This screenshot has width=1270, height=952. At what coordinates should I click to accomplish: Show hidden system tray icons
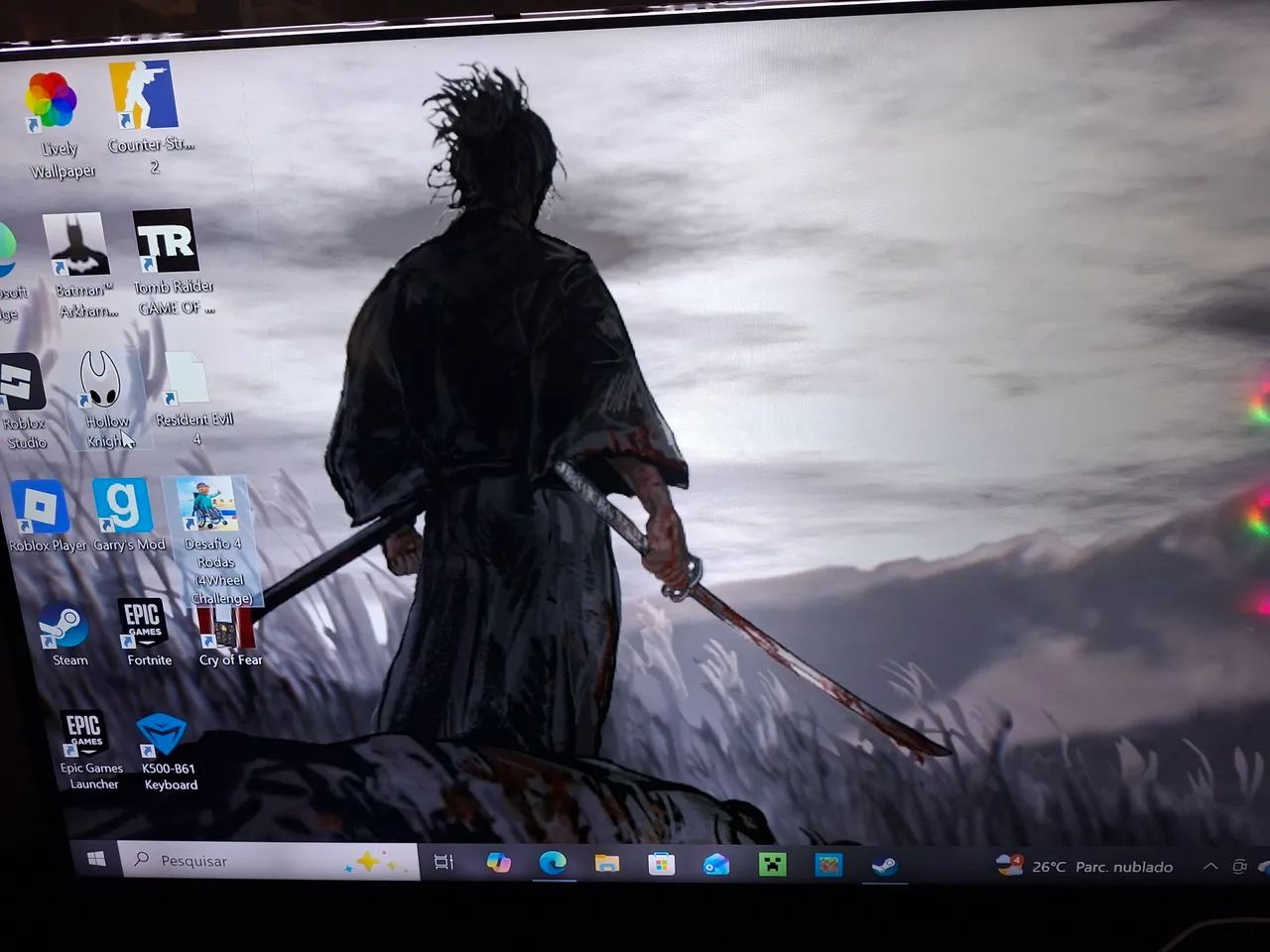(1210, 867)
